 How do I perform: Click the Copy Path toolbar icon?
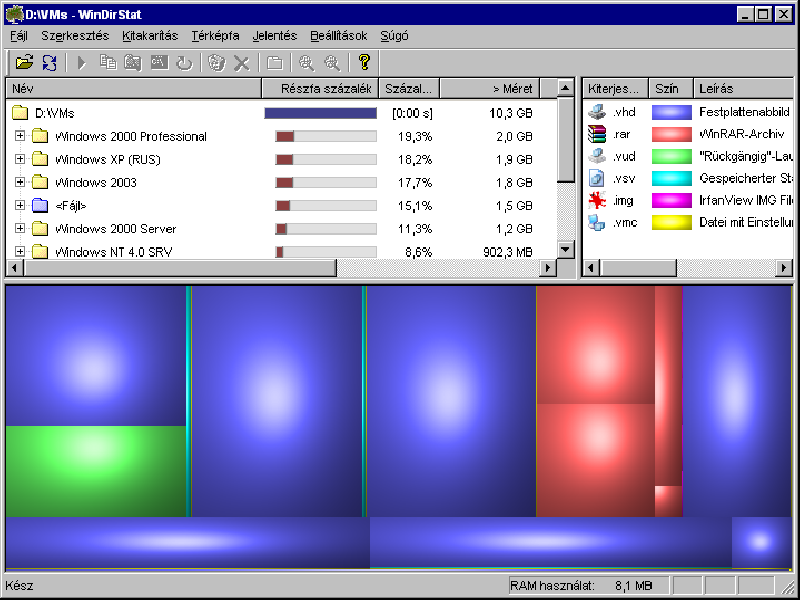coord(108,62)
